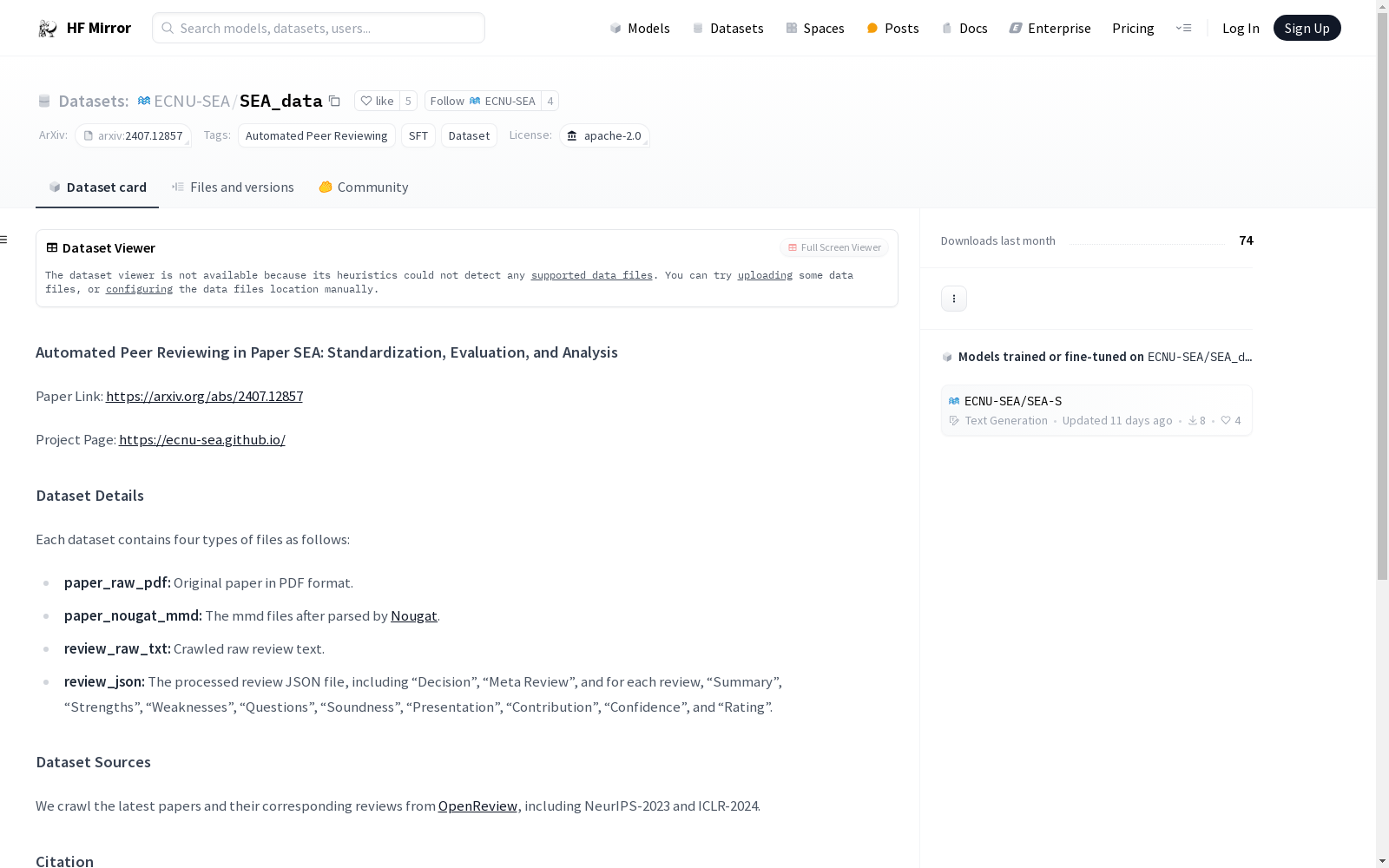Click the Dataset Viewer table icon
The width and height of the screenshot is (1389, 868).
click(52, 247)
